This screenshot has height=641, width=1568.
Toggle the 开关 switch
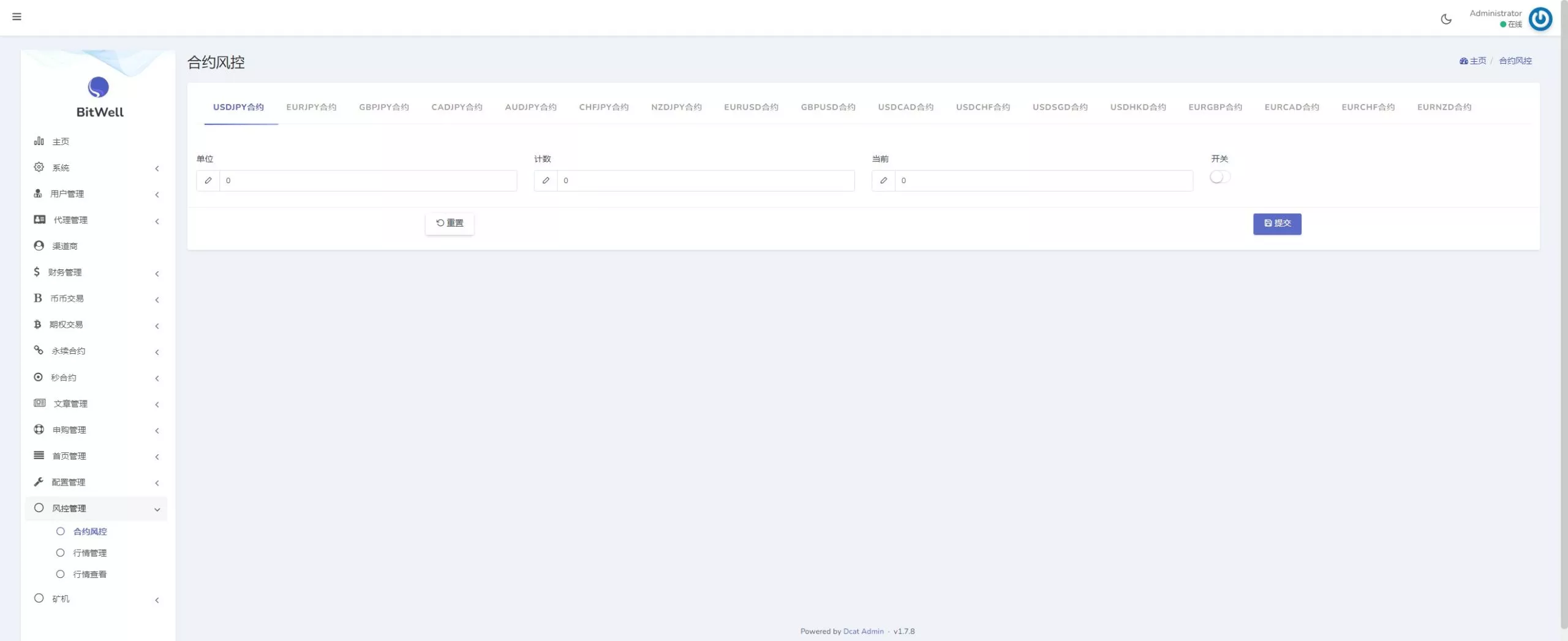tap(1219, 177)
